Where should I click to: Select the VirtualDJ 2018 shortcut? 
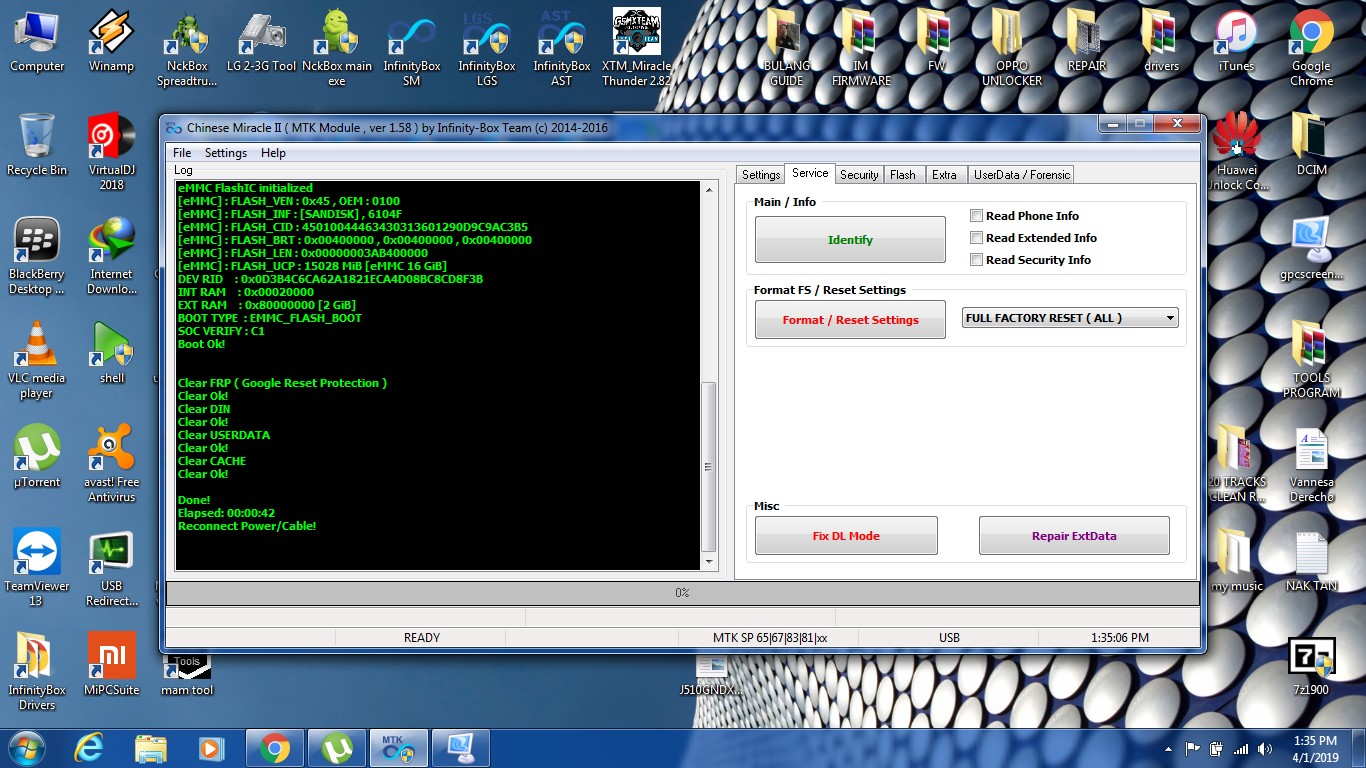(x=112, y=153)
